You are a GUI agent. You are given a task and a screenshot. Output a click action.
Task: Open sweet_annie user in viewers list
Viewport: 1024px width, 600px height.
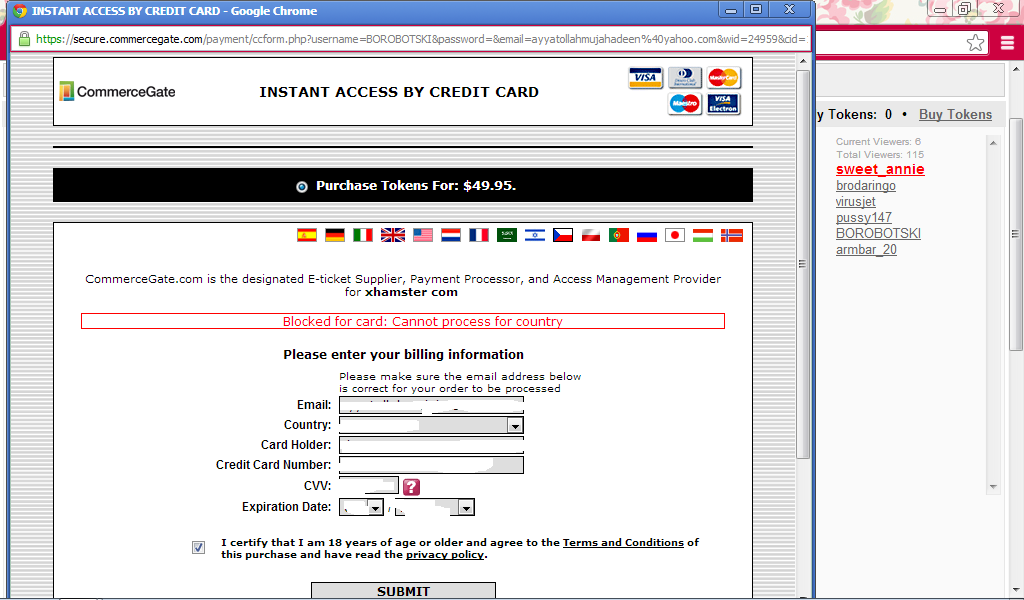coord(880,170)
